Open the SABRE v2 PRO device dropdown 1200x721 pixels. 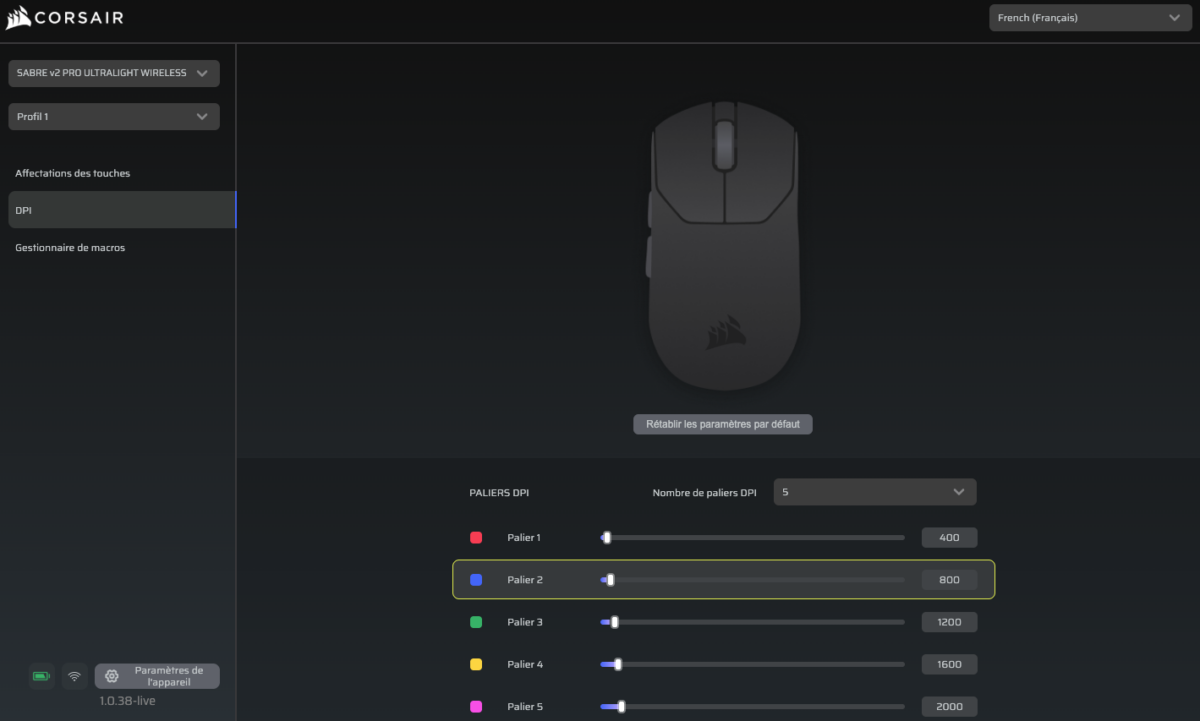point(113,72)
